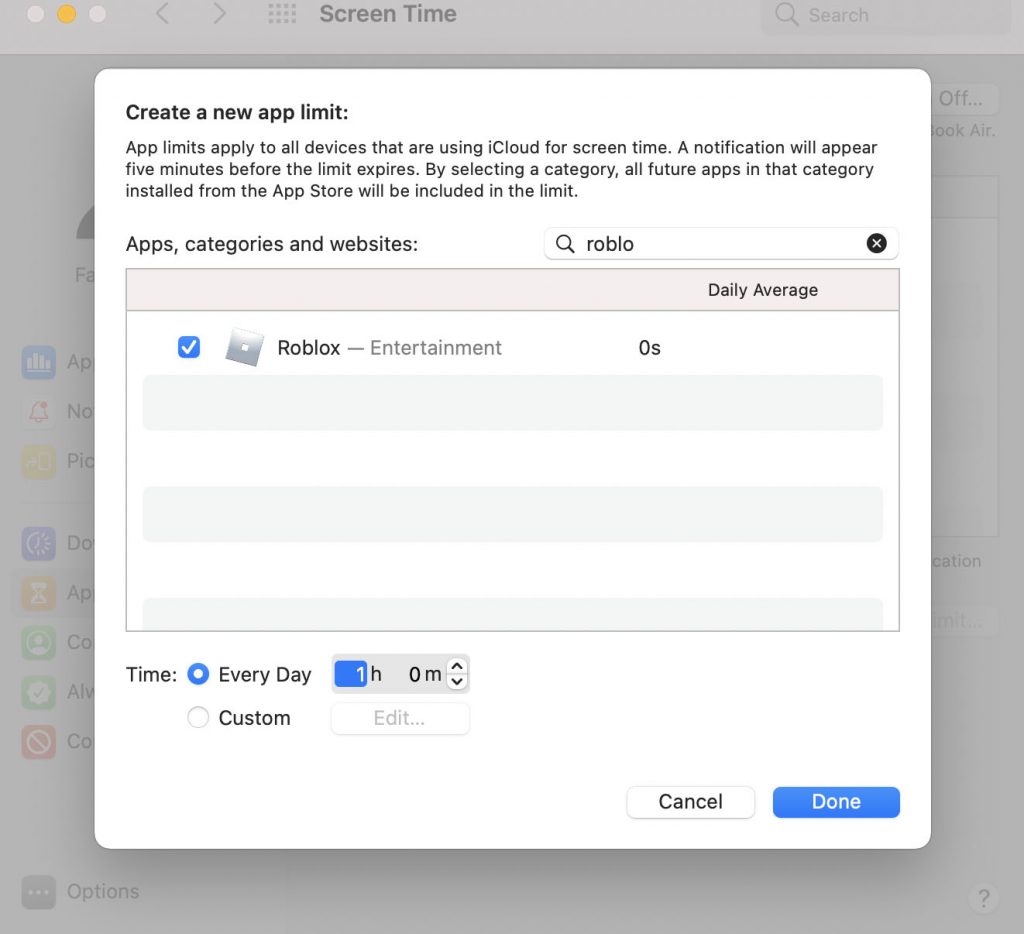
Task: Open App Usage bar chart sidebar icon
Action: pos(39,362)
